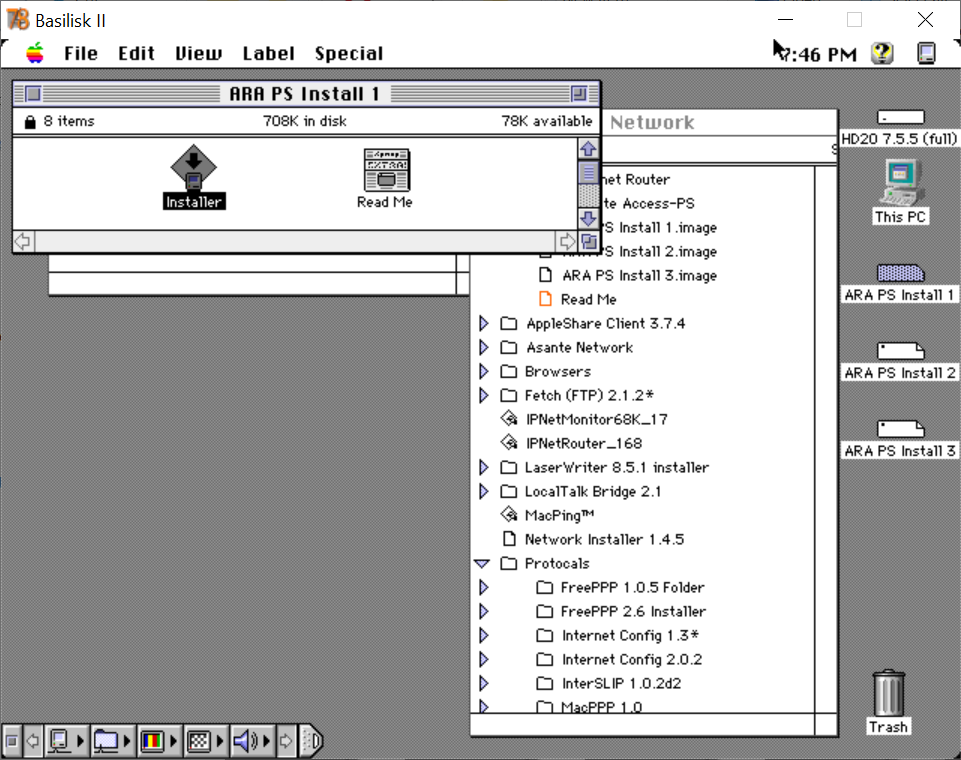The height and width of the screenshot is (760, 961).
Task: Select the Trash icon
Action: (888, 693)
